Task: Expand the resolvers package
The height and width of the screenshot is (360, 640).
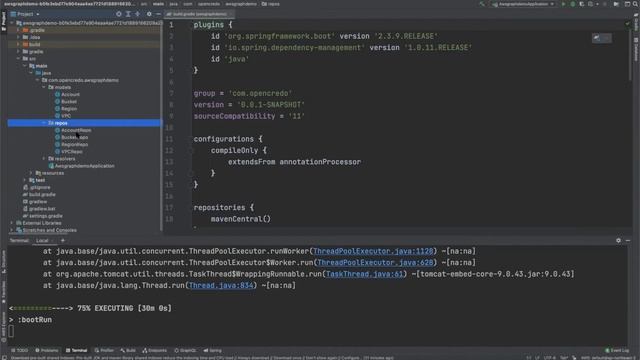Action: tap(44, 159)
